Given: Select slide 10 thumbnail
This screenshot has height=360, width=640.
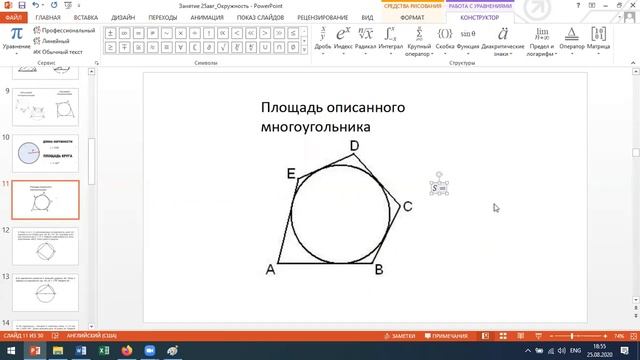Looking at the screenshot, I should tap(45, 153).
